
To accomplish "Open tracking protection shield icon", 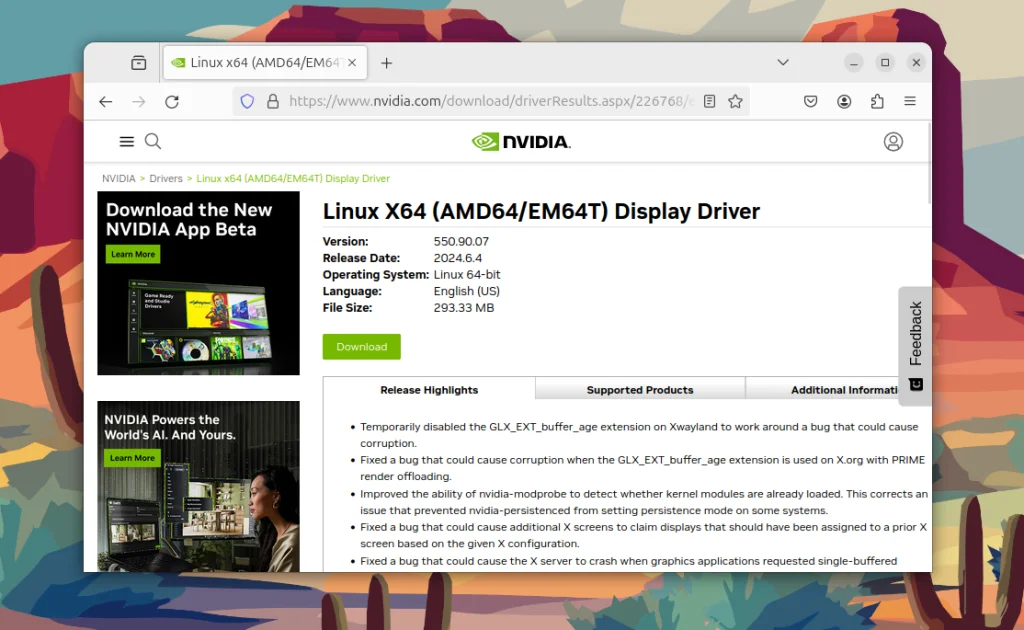I will 247,101.
